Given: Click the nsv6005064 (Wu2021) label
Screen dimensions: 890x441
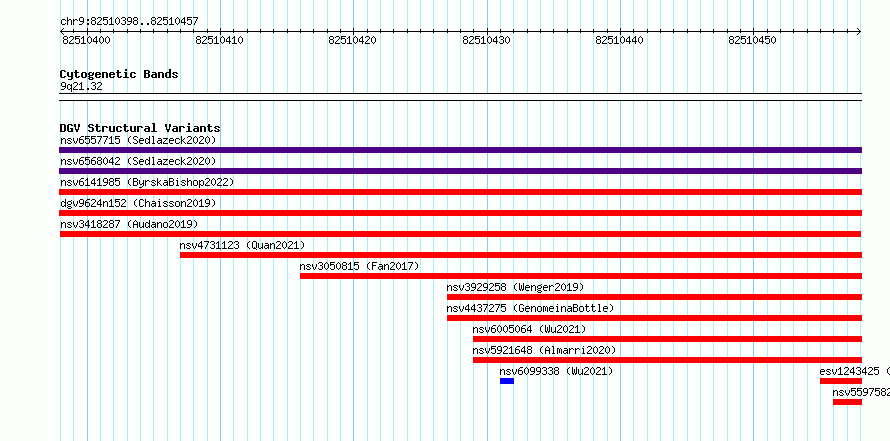Looking at the screenshot, I should 529,329.
